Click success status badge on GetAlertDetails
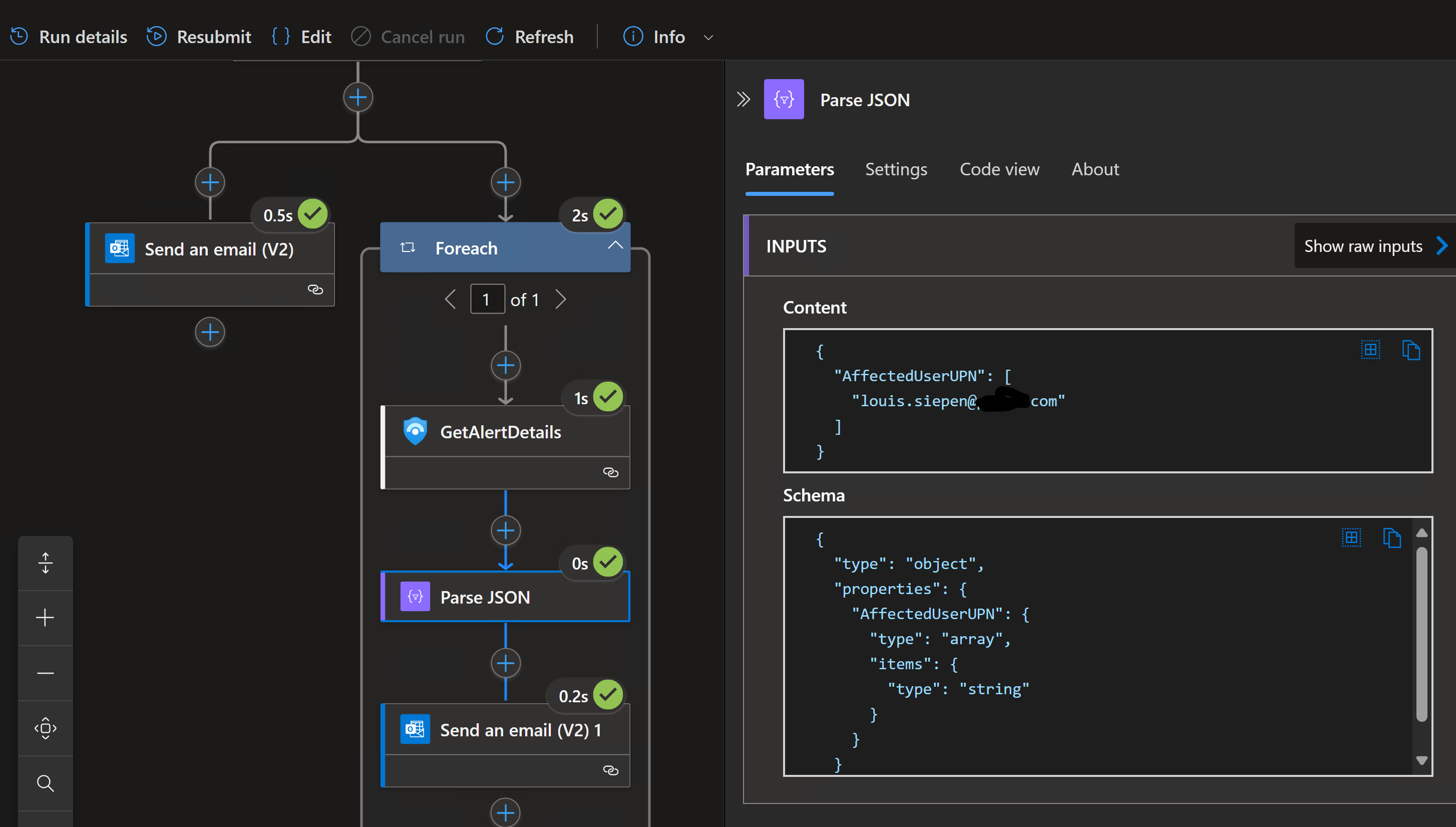 pyautogui.click(x=608, y=396)
